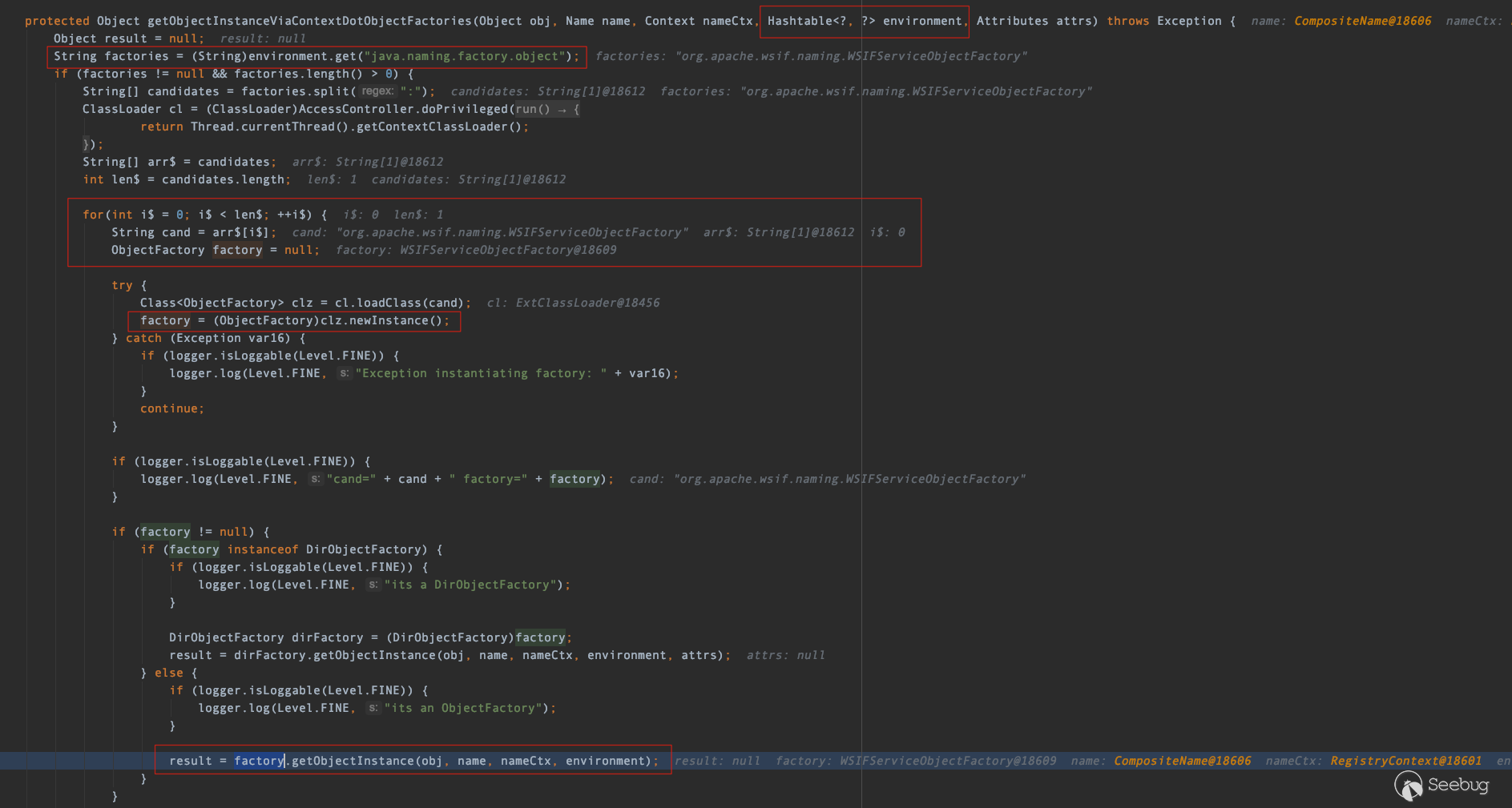
Task: Click the 's:' hint before "its an ObjectFactory"
Action: tap(373, 708)
